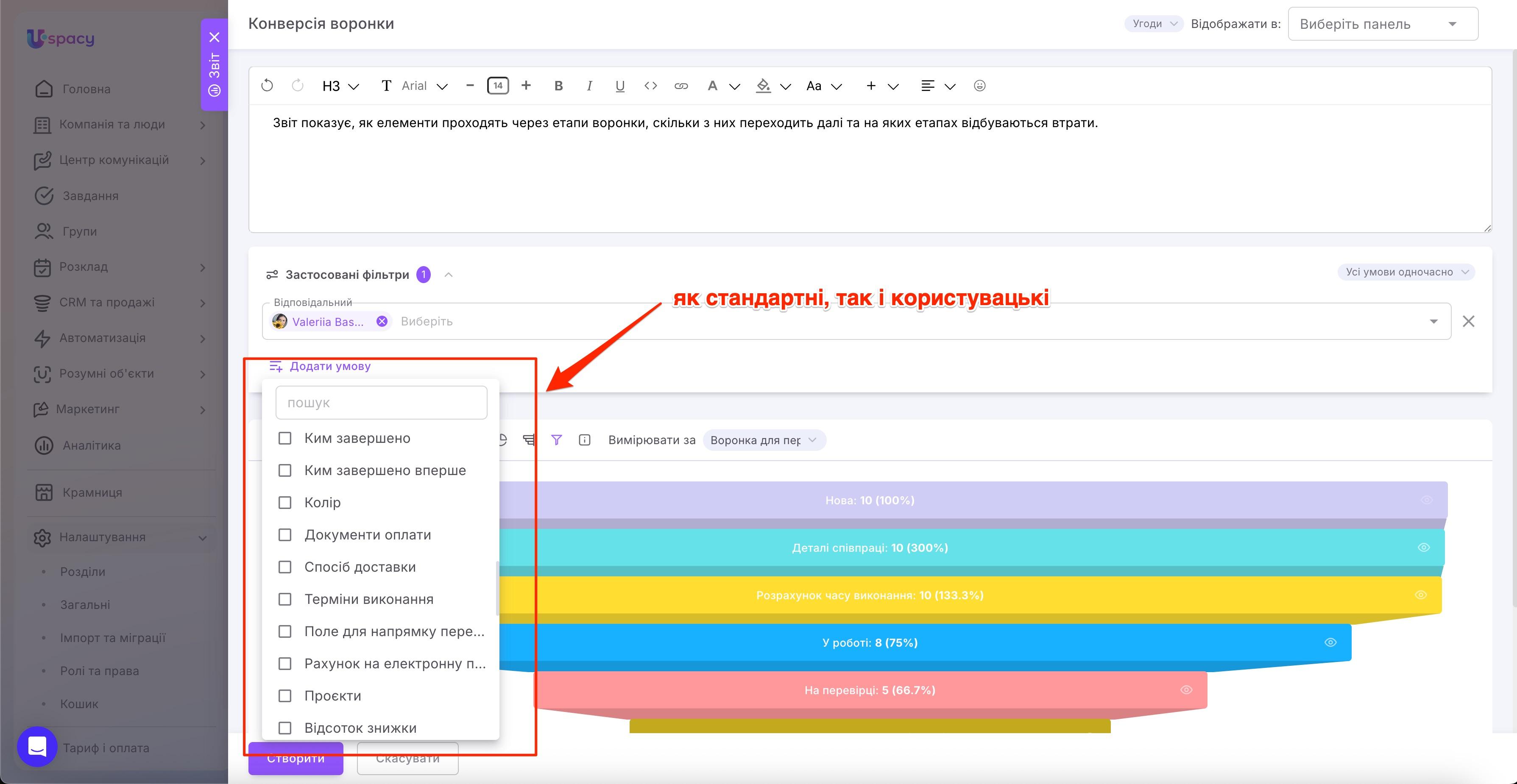Toggle visibility of the У роботі stage

point(1330,642)
